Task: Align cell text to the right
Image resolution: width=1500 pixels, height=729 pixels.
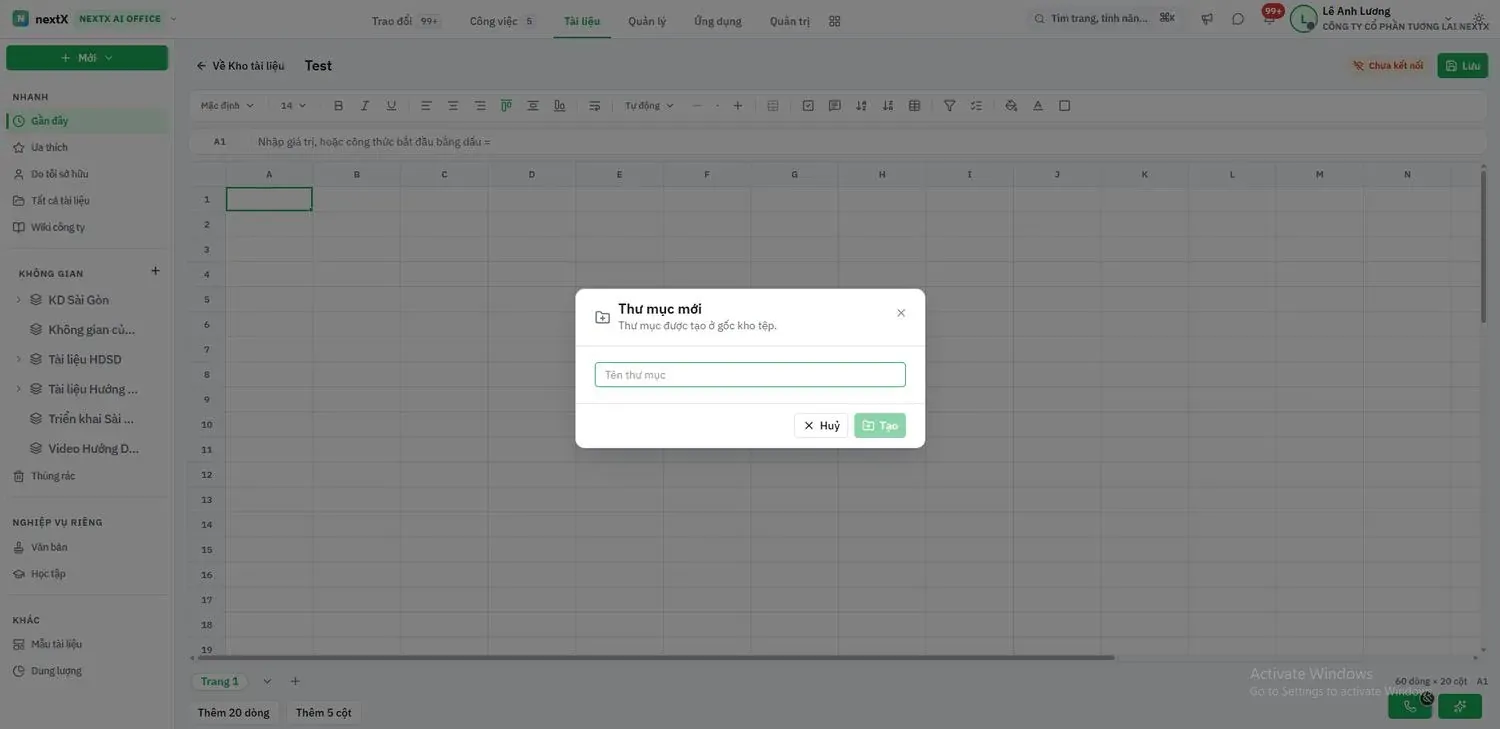Action: [x=480, y=106]
